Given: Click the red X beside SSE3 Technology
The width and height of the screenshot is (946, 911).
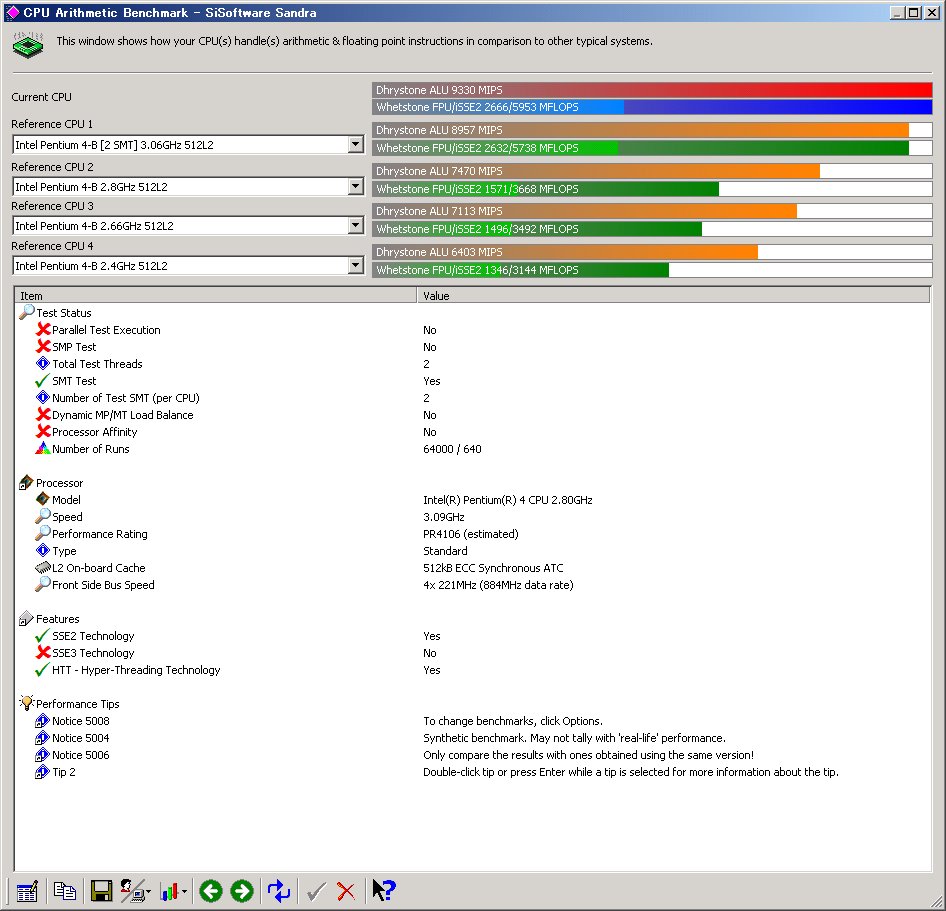Looking at the screenshot, I should coord(43,652).
